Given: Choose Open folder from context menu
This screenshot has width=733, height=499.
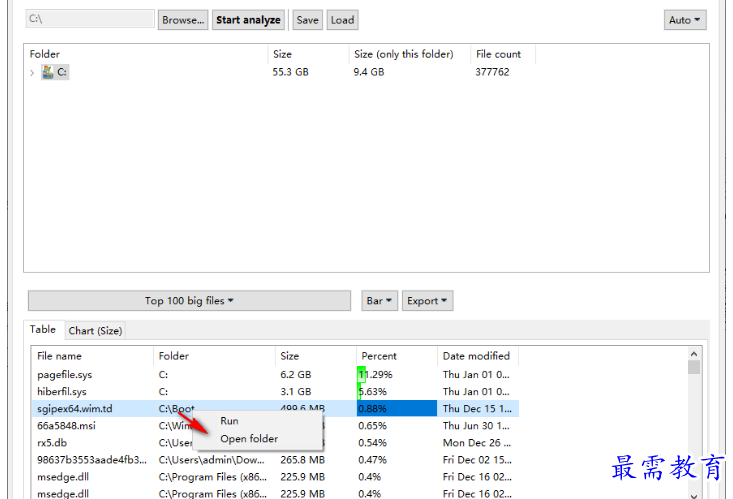Looking at the screenshot, I should pos(249,439).
